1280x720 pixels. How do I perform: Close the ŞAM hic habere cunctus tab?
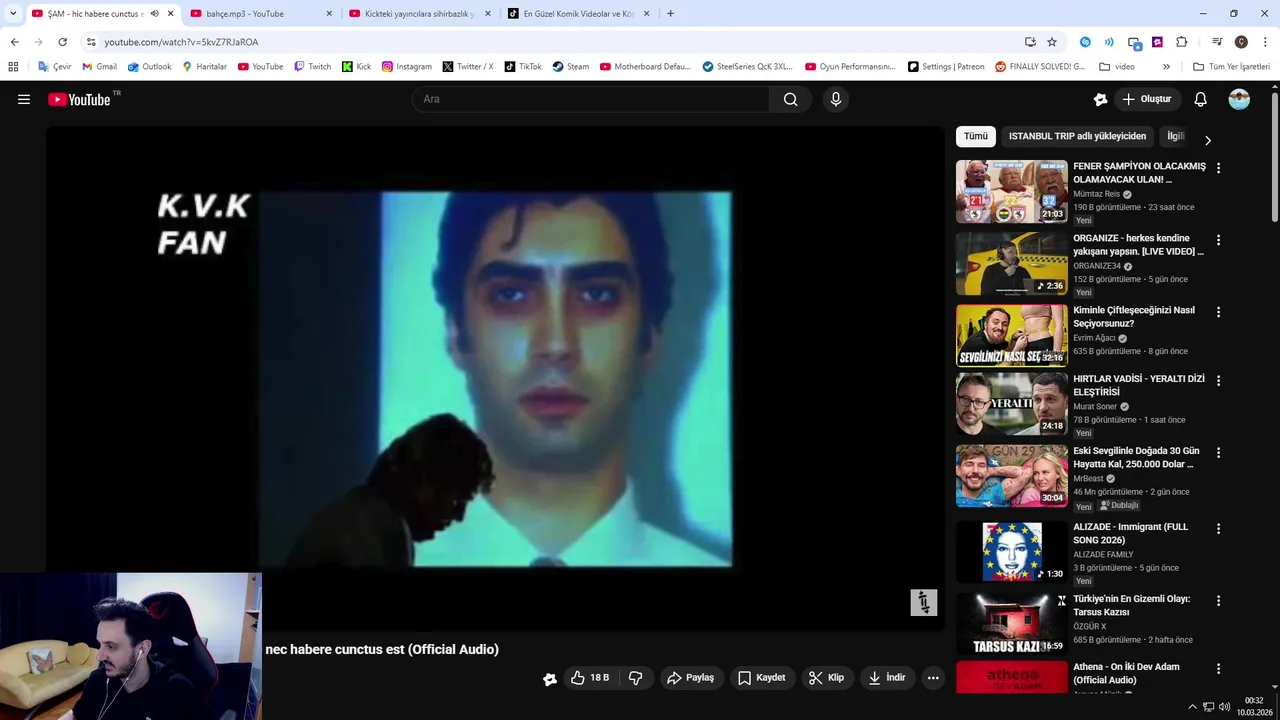click(170, 14)
